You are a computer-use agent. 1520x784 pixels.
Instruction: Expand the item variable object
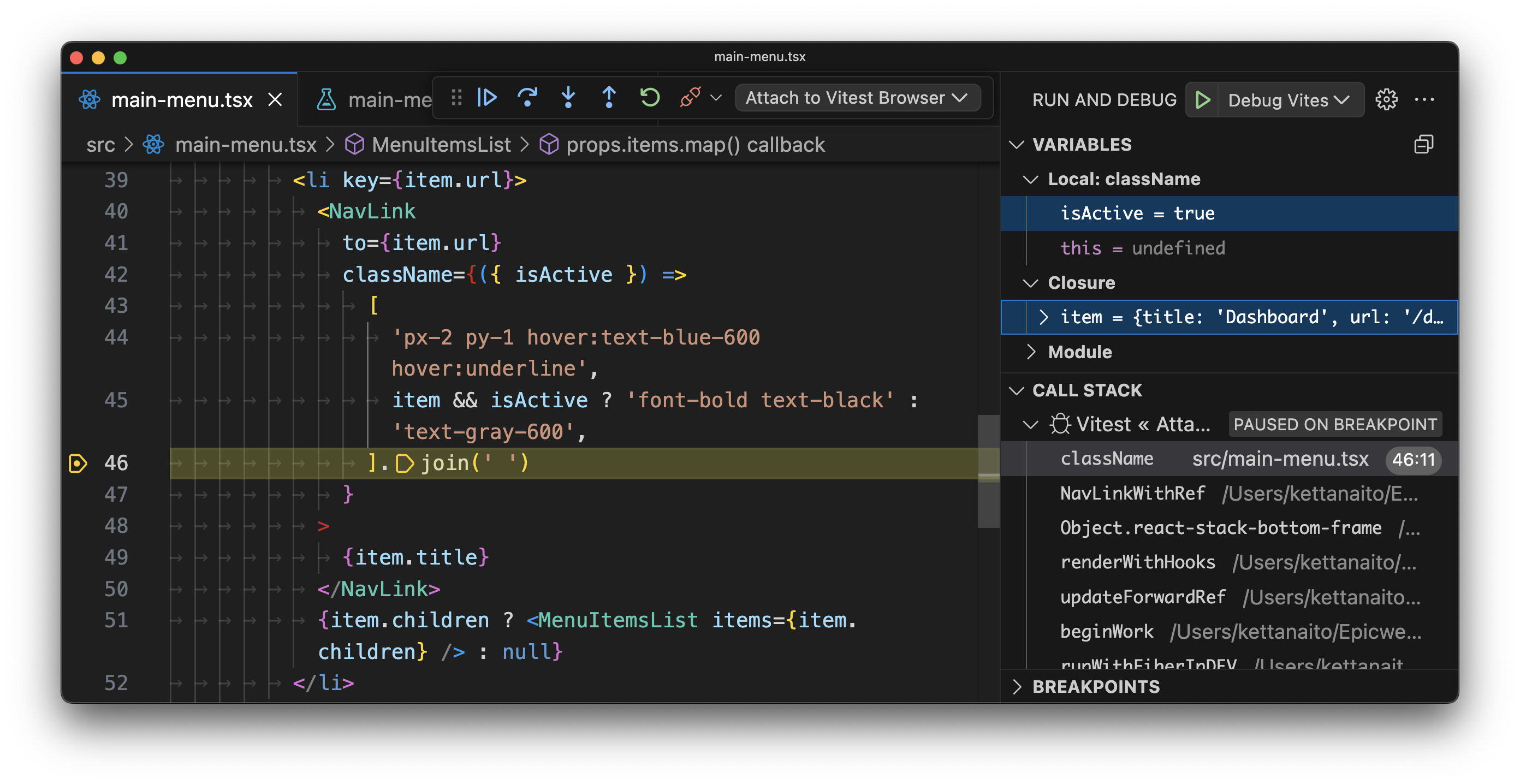pyautogui.click(x=1043, y=317)
